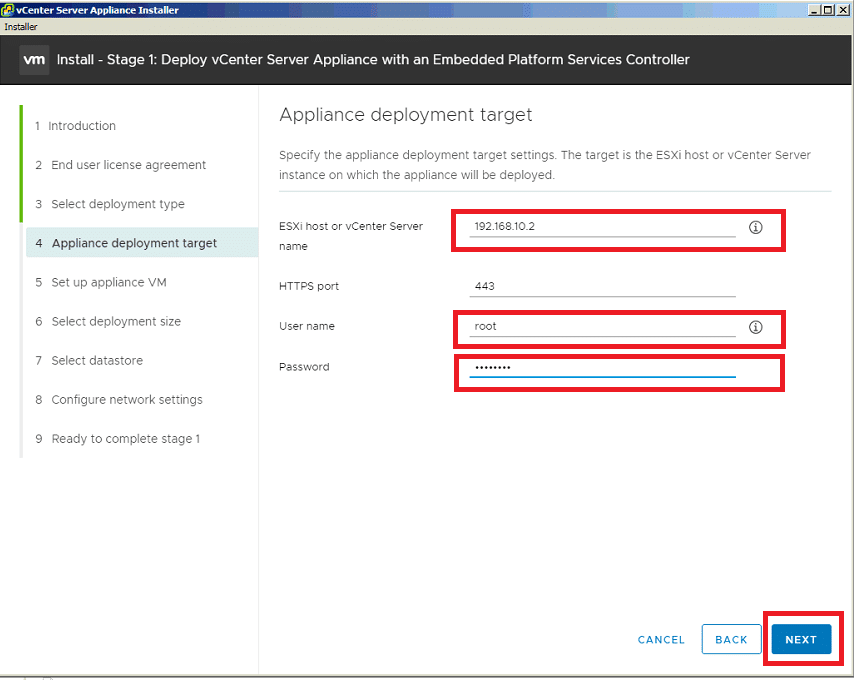This screenshot has width=854, height=680.
Task: Click the CANCEL link
Action: click(x=661, y=640)
